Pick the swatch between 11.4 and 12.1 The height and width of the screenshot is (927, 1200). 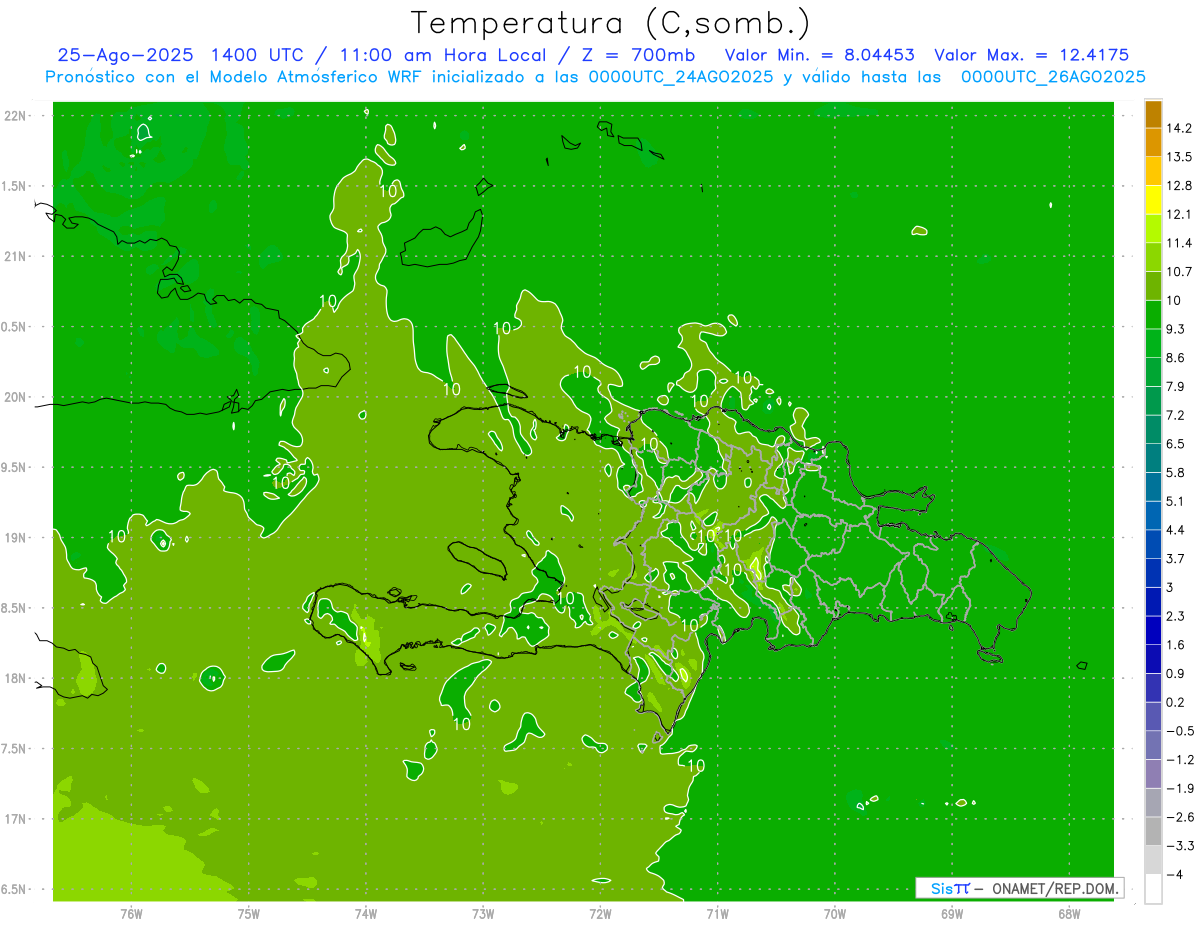(1153, 229)
